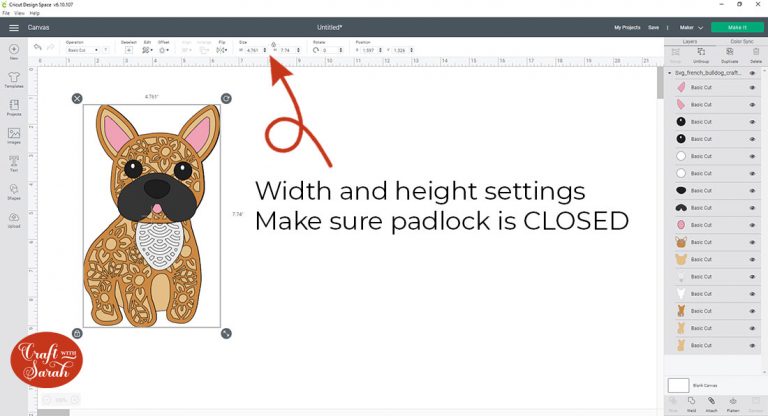768x416 pixels.
Task: Click the New project icon
Action: (14, 49)
